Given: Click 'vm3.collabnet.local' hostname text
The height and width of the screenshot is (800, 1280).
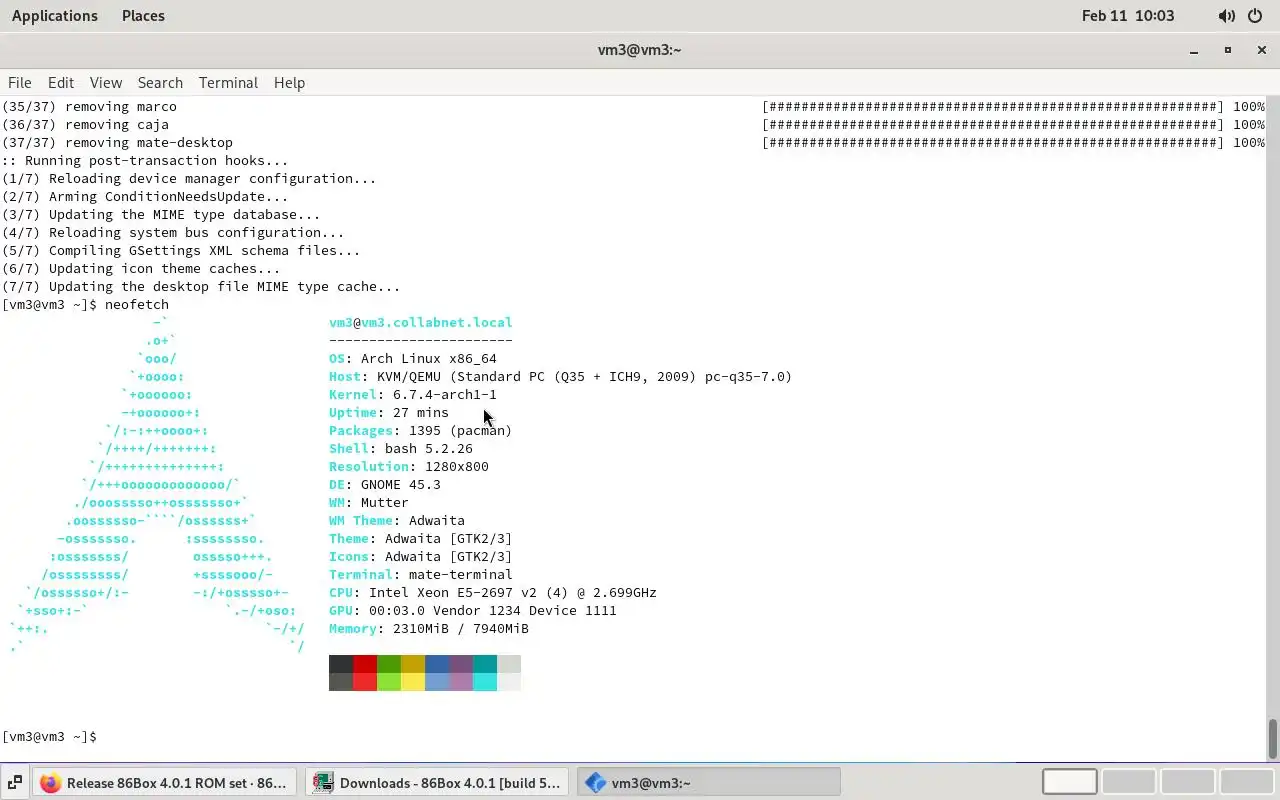Looking at the screenshot, I should click(437, 323).
